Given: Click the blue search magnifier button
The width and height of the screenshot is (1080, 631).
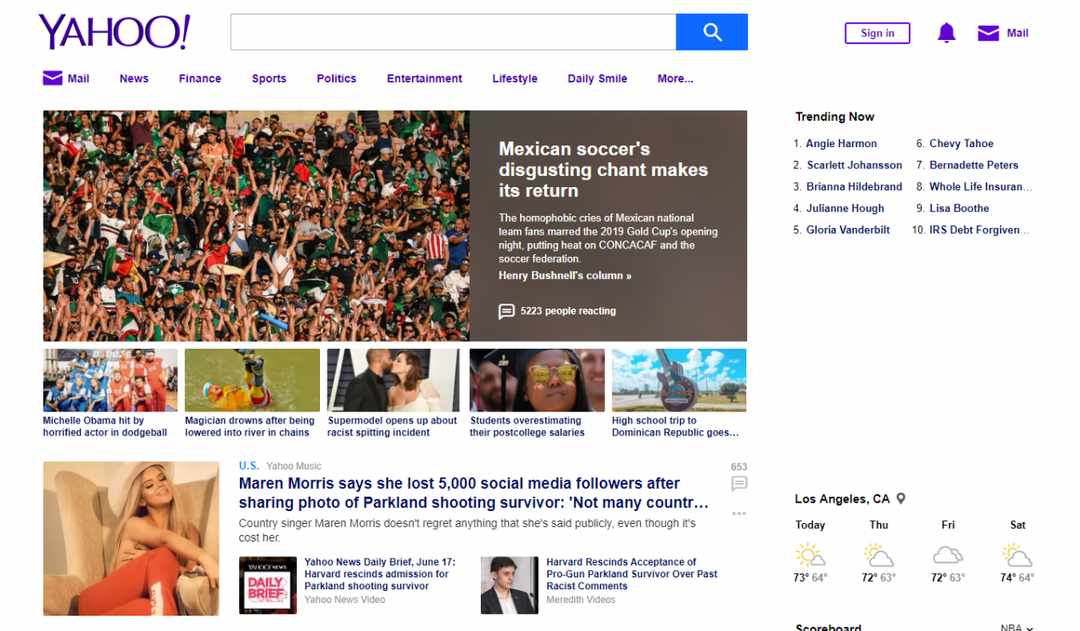Looking at the screenshot, I should click(712, 32).
